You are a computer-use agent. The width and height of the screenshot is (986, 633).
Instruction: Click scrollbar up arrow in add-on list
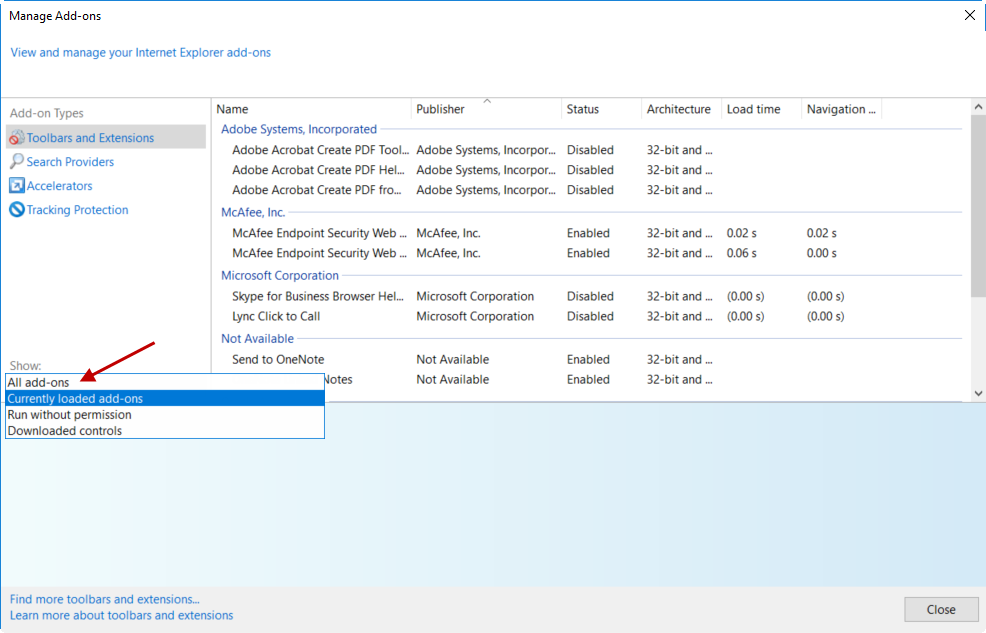(978, 107)
